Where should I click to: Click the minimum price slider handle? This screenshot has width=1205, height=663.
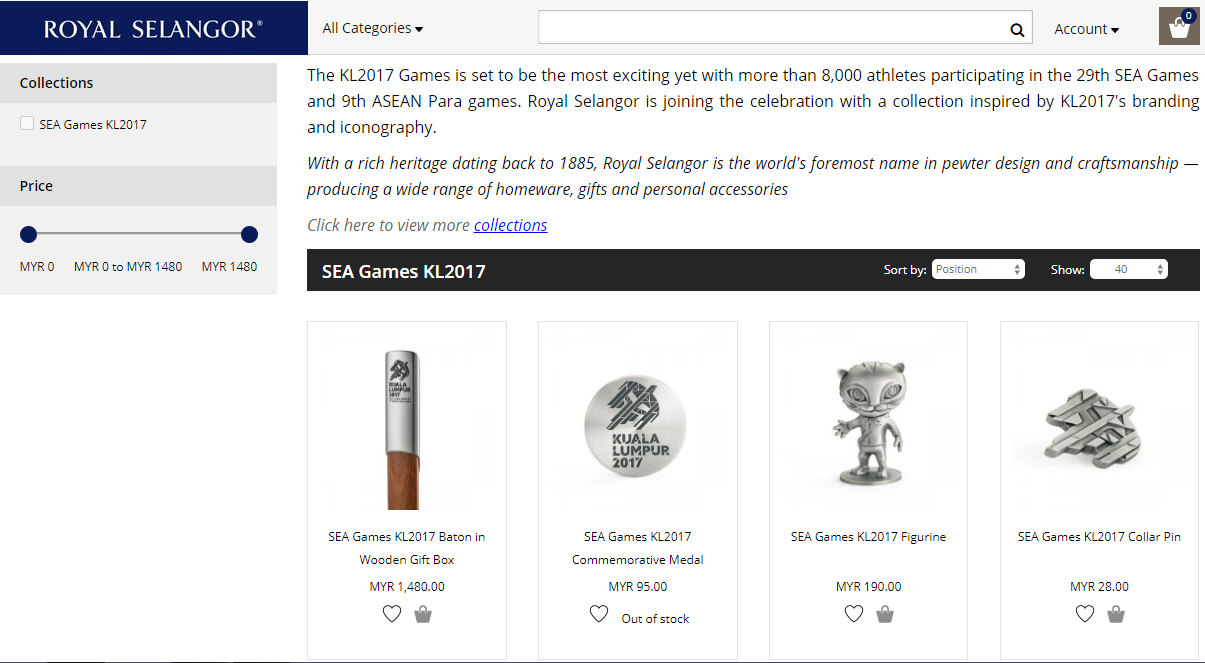(x=28, y=234)
